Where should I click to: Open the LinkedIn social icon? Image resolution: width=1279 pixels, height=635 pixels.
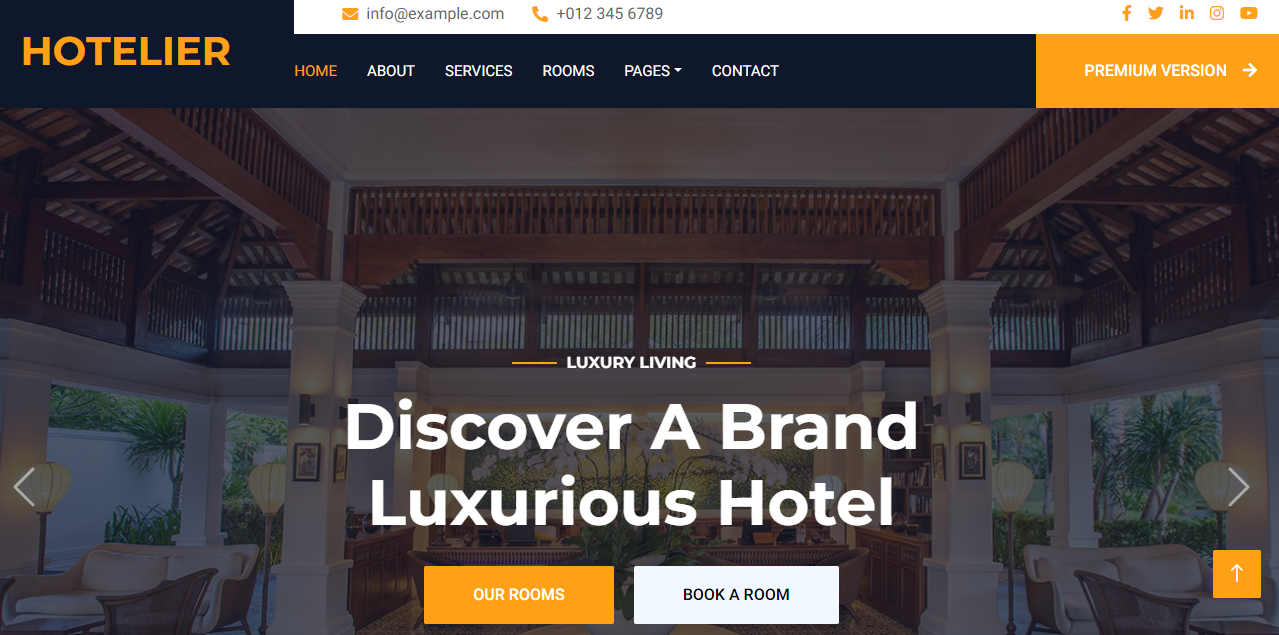click(1187, 13)
